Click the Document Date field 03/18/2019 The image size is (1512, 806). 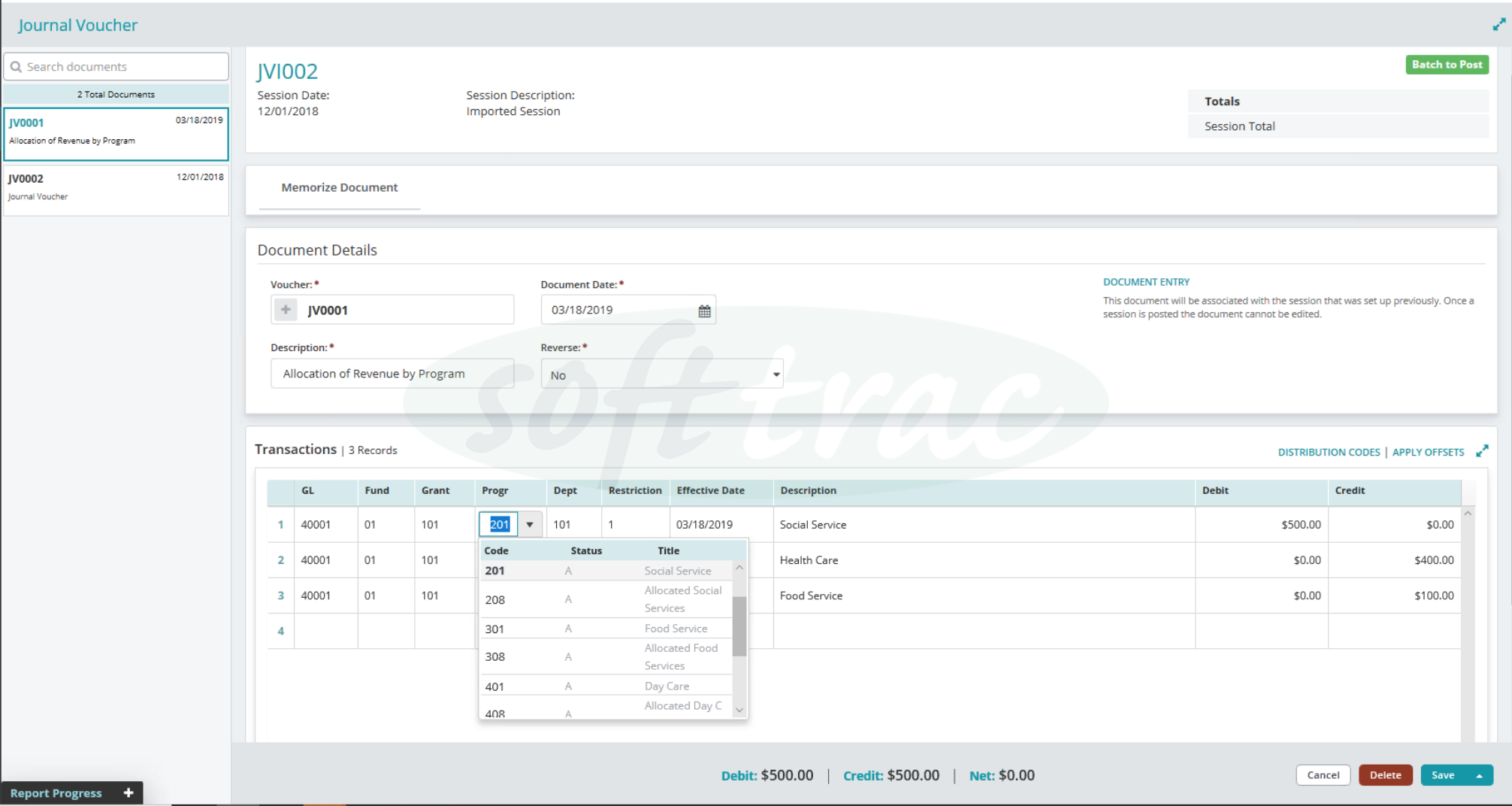tap(628, 310)
